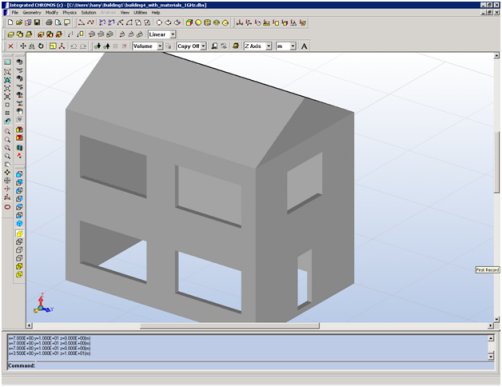
Task: Open the Linear dropdown
Action: (162, 34)
